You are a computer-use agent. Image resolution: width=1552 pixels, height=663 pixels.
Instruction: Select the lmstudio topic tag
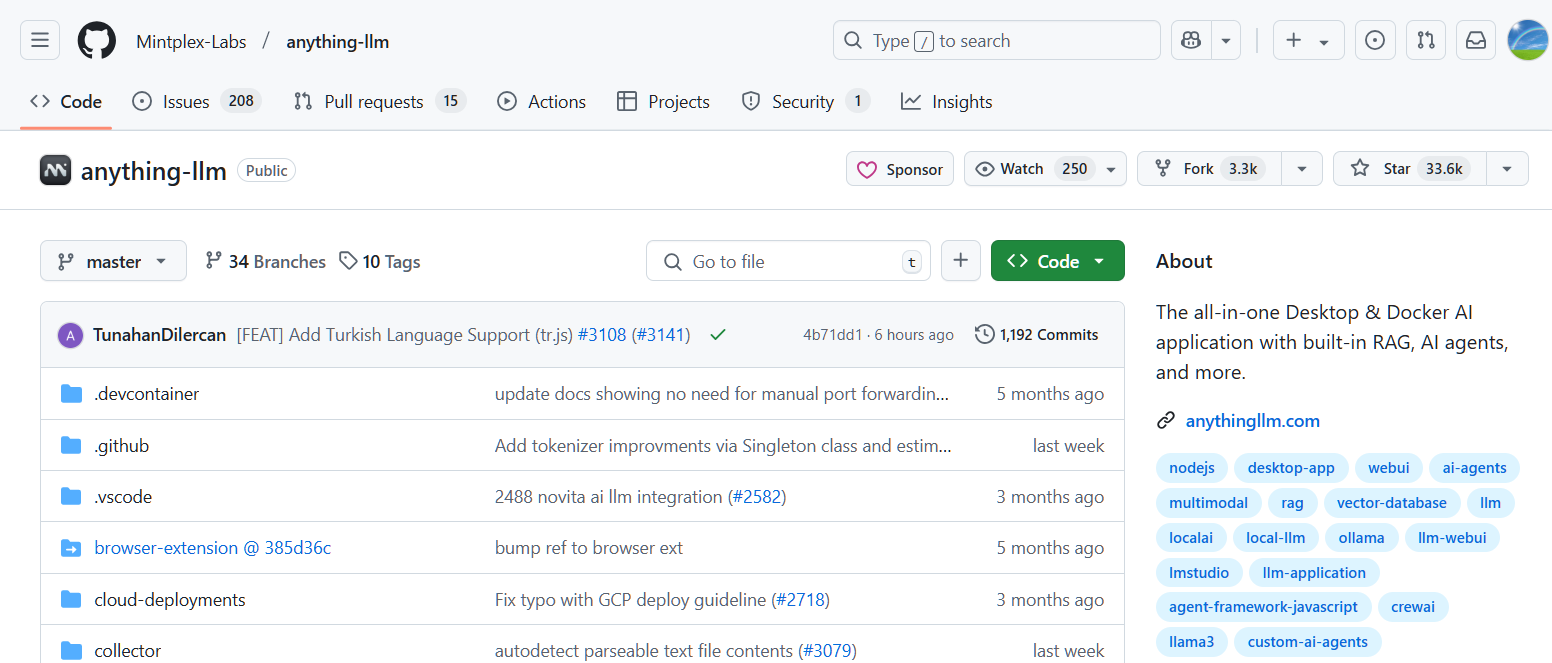click(1199, 573)
